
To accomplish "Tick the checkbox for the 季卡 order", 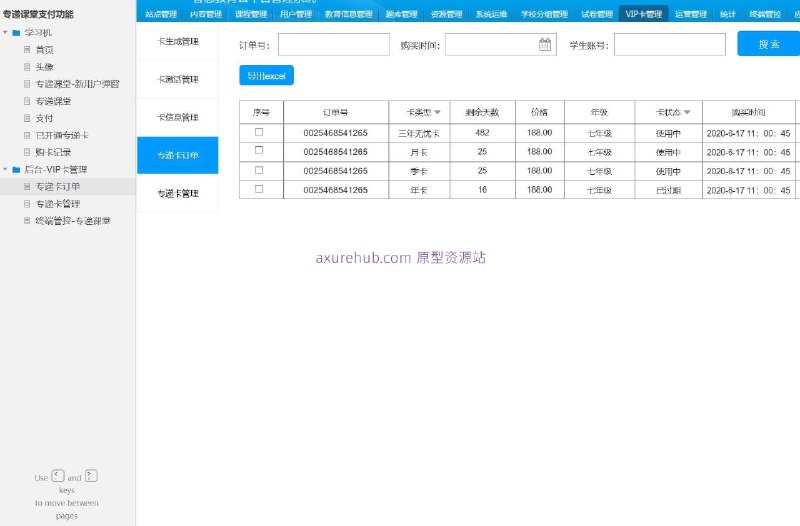I will pos(259,170).
